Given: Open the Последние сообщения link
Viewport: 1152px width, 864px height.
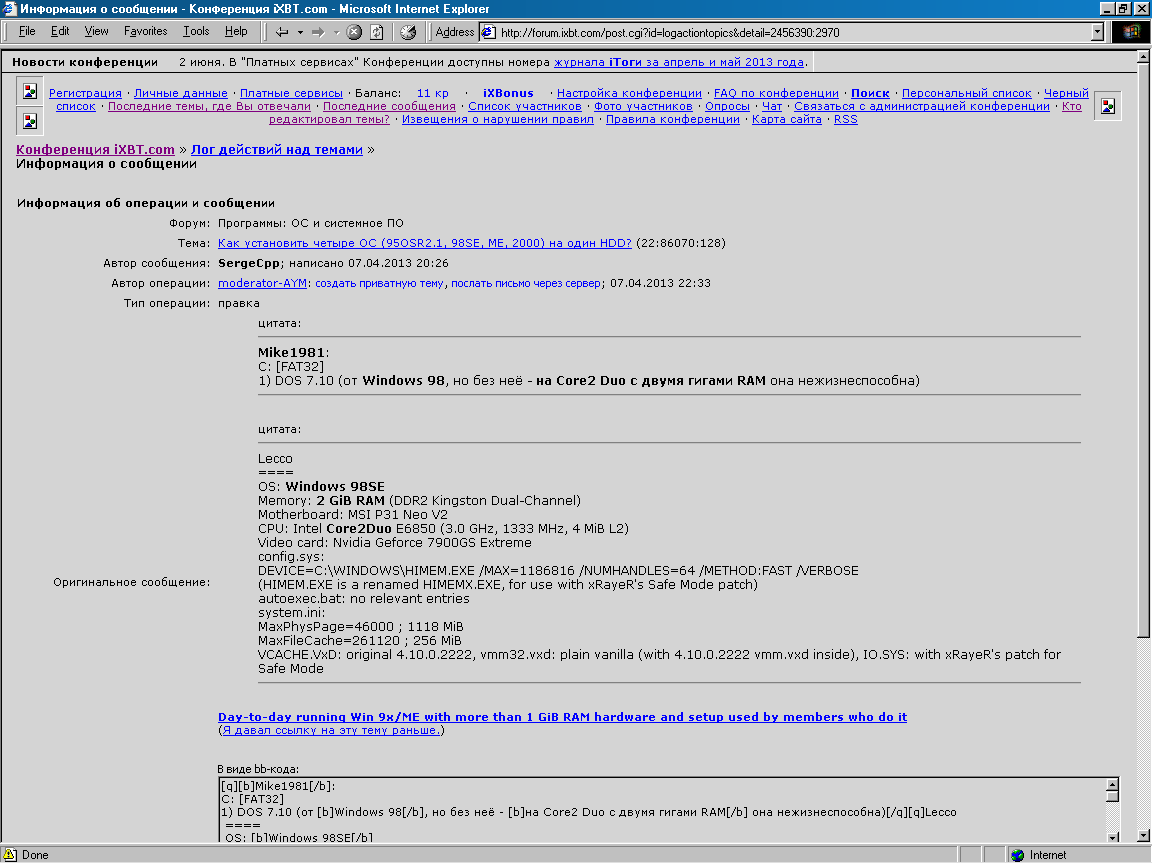Looking at the screenshot, I should [389, 107].
